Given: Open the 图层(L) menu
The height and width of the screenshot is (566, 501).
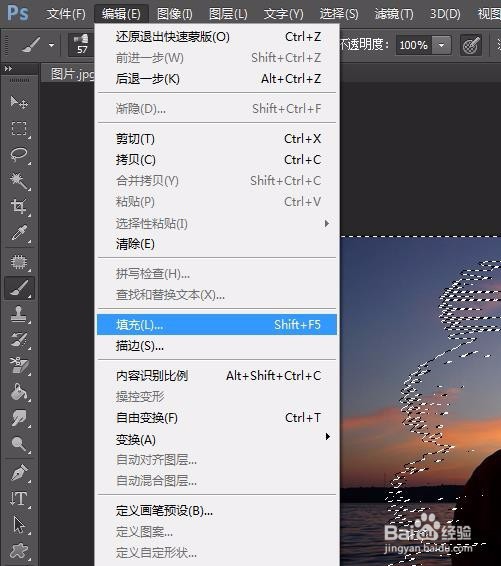Looking at the screenshot, I should 228,14.
